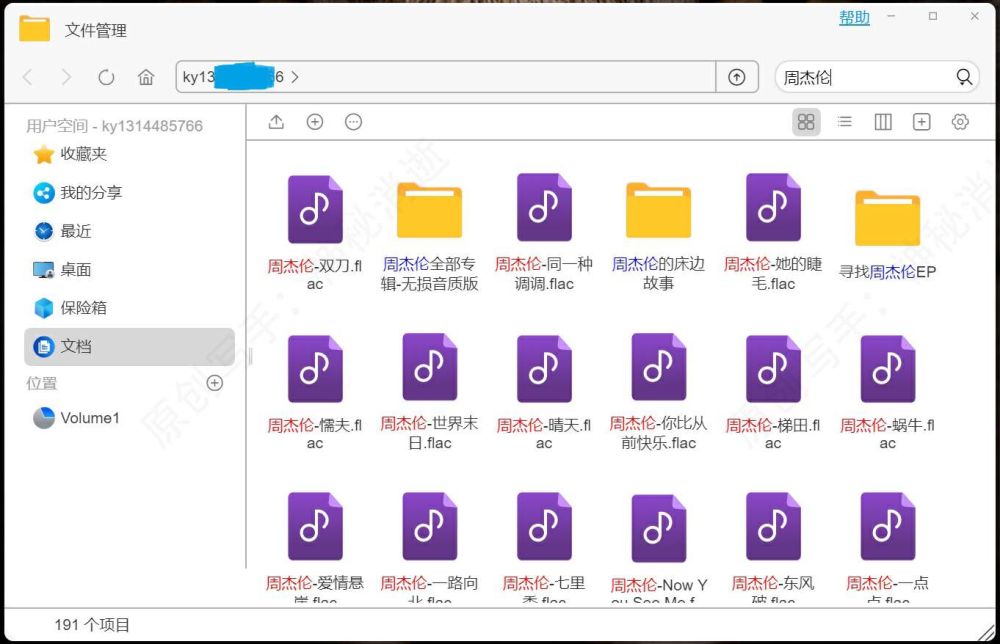Click the 191 个项目 status text
Screen dimensions: 1000x644
92,624
